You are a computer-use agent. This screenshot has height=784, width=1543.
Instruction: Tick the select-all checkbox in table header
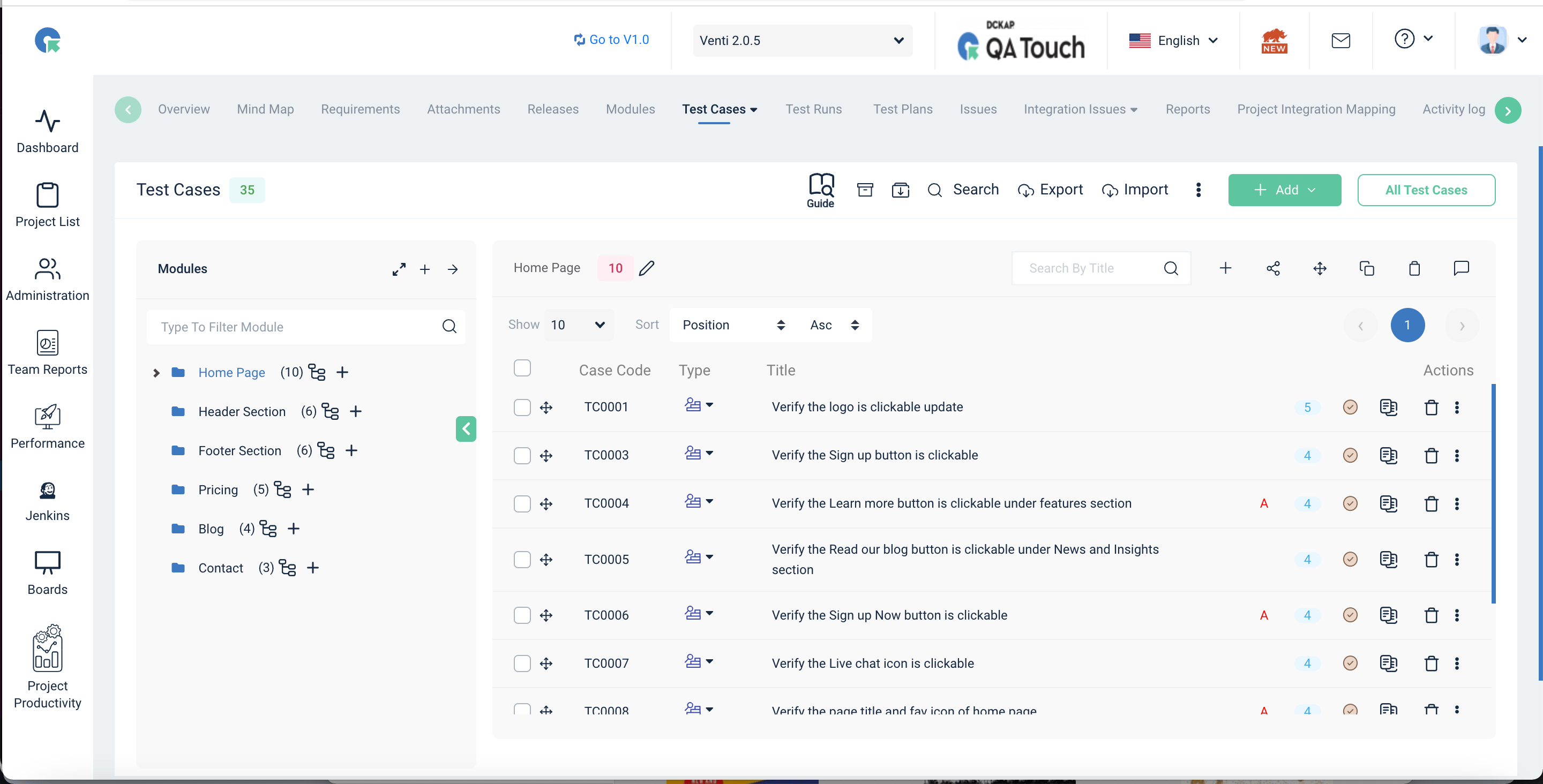click(522, 368)
